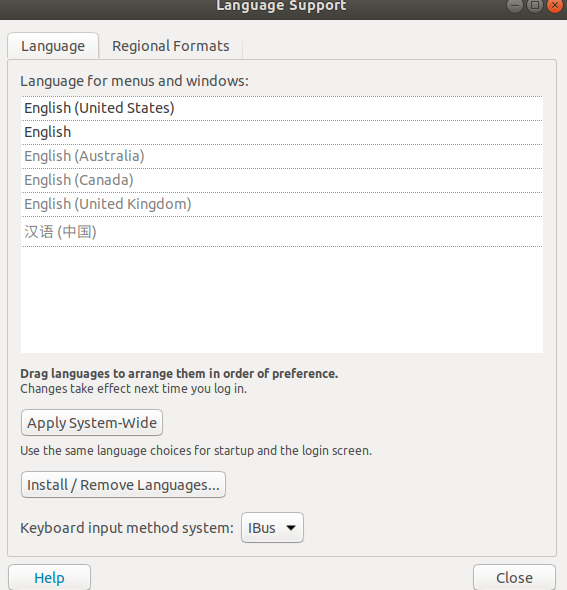This screenshot has height=590, width=567.
Task: Click the Apply System-Wide button
Action: (92, 423)
